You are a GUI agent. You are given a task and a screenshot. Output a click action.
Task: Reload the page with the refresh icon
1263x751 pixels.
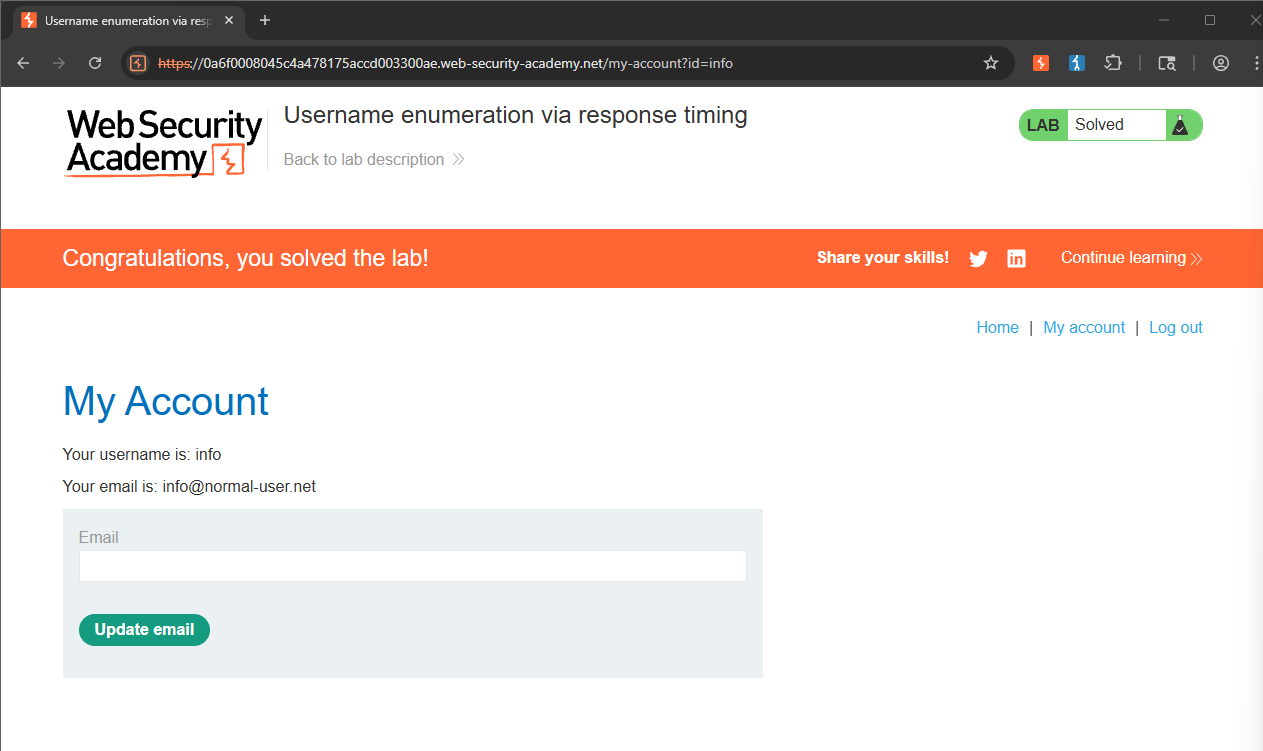(95, 63)
